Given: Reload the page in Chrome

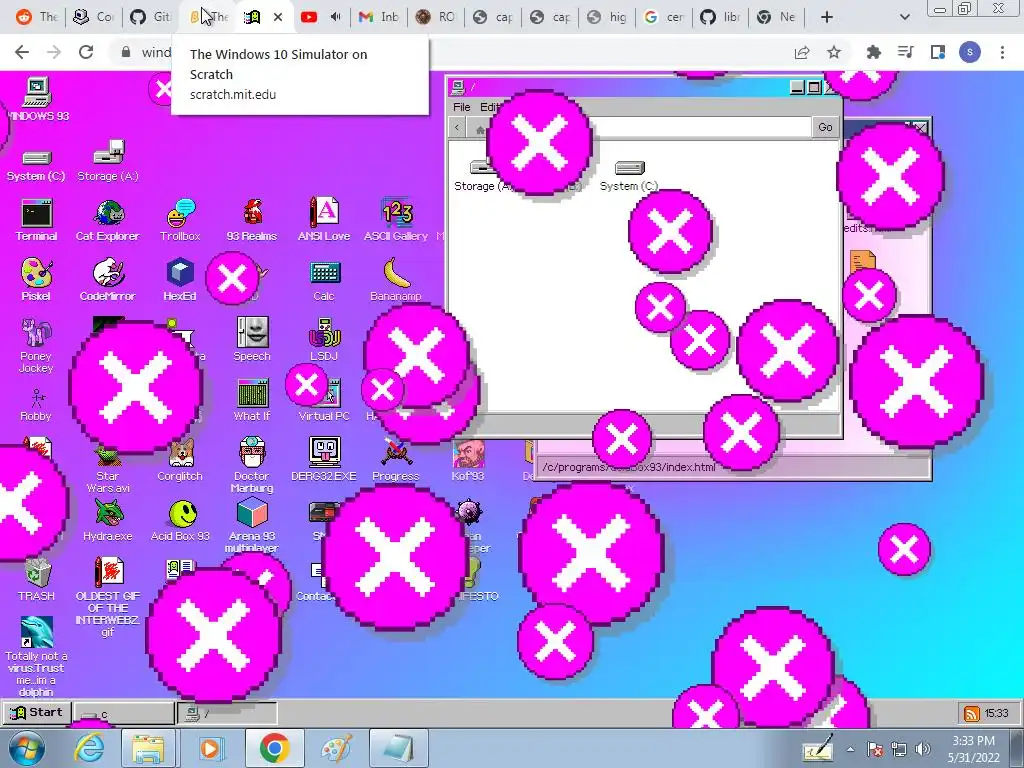Looking at the screenshot, I should coord(86,52).
